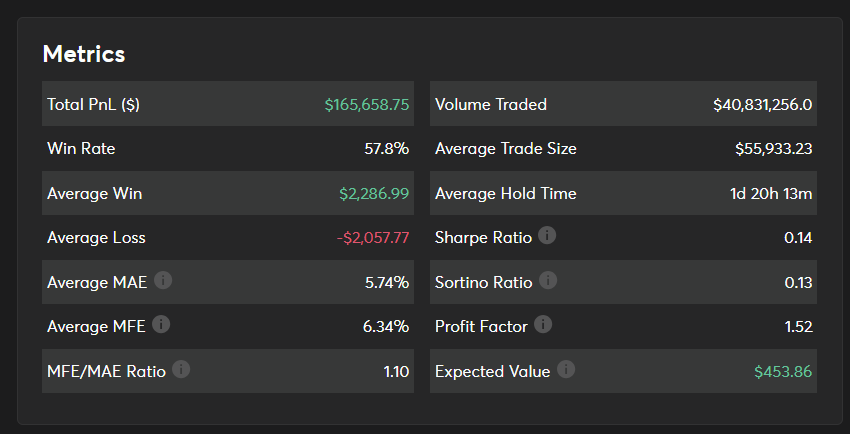Image resolution: width=850 pixels, height=434 pixels.
Task: Click the Metrics panel heading
Action: coord(84,54)
